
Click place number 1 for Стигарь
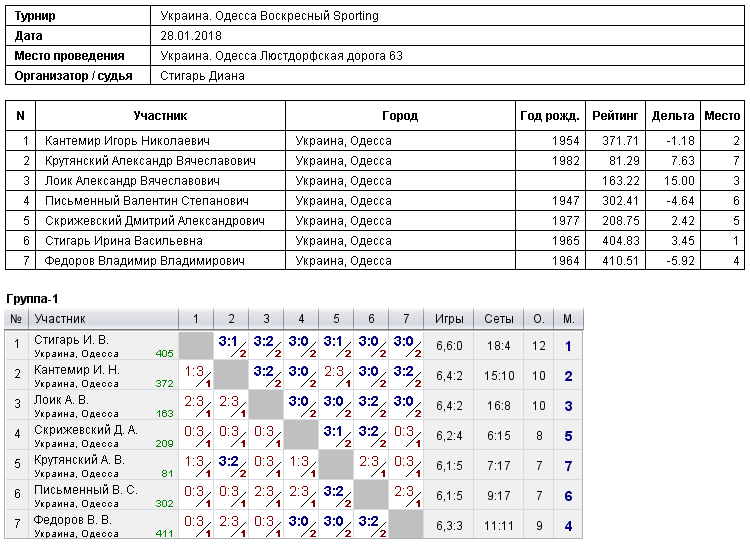click(568, 346)
